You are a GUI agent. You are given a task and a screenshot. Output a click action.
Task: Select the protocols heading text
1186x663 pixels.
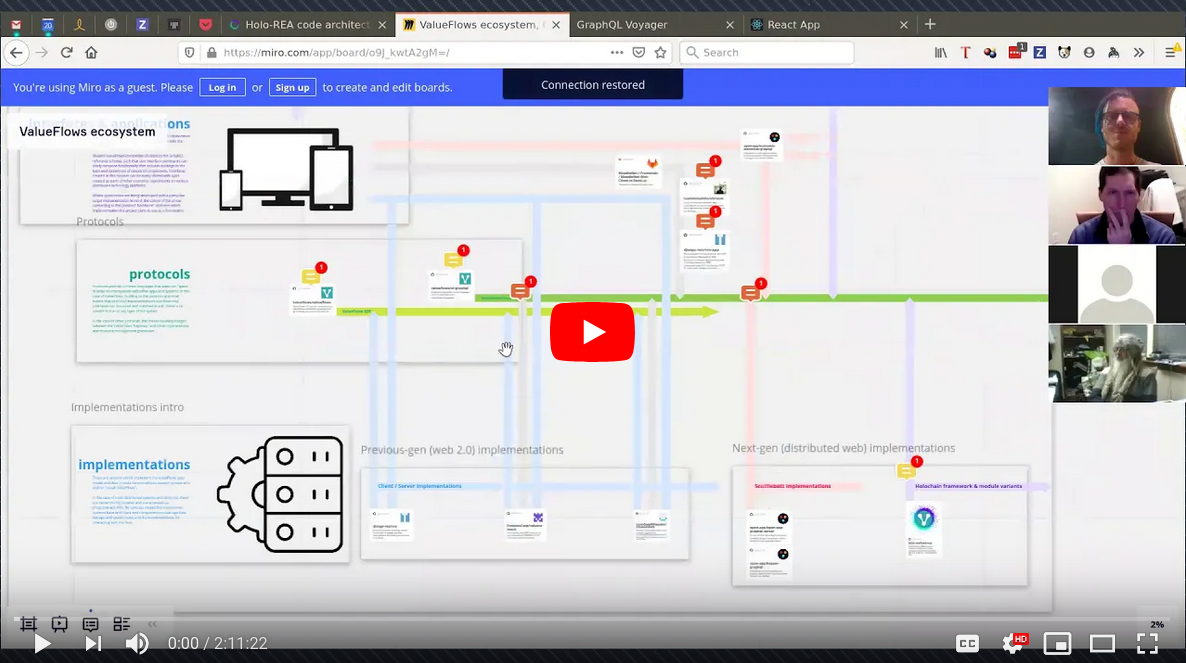coord(159,274)
